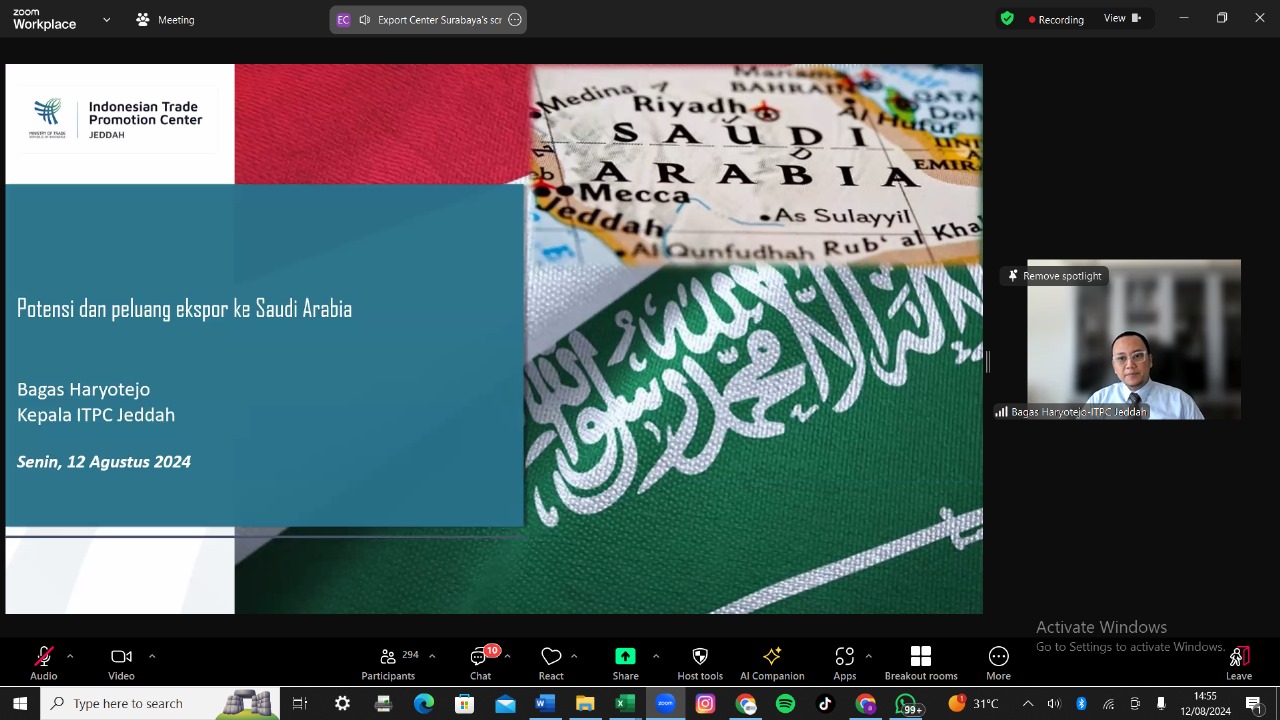Image resolution: width=1280 pixels, height=720 pixels.
Task: Open Instagram from the taskbar
Action: tap(705, 703)
